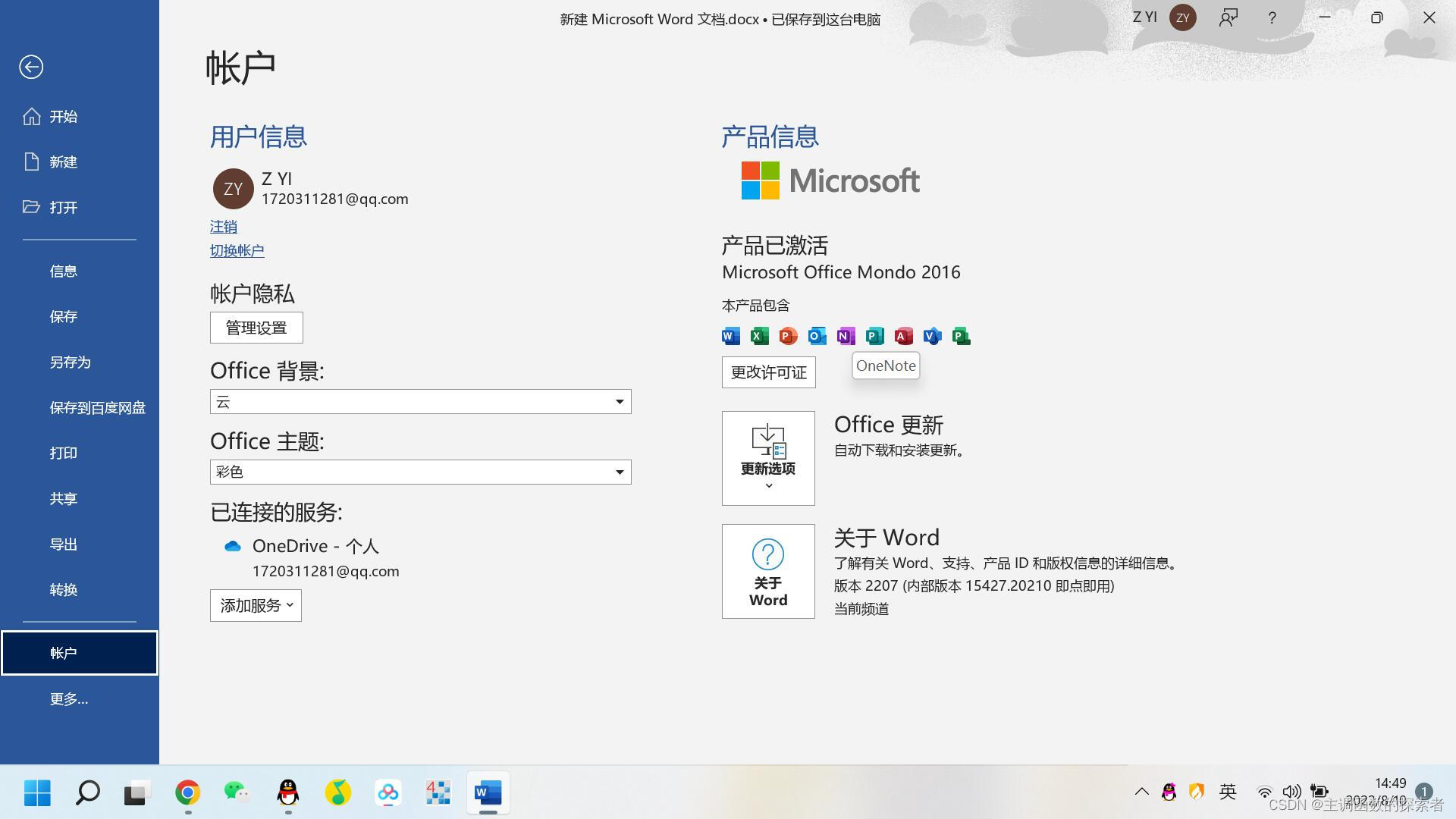Open Baidu Netdisk from the taskbar

[x=388, y=793]
